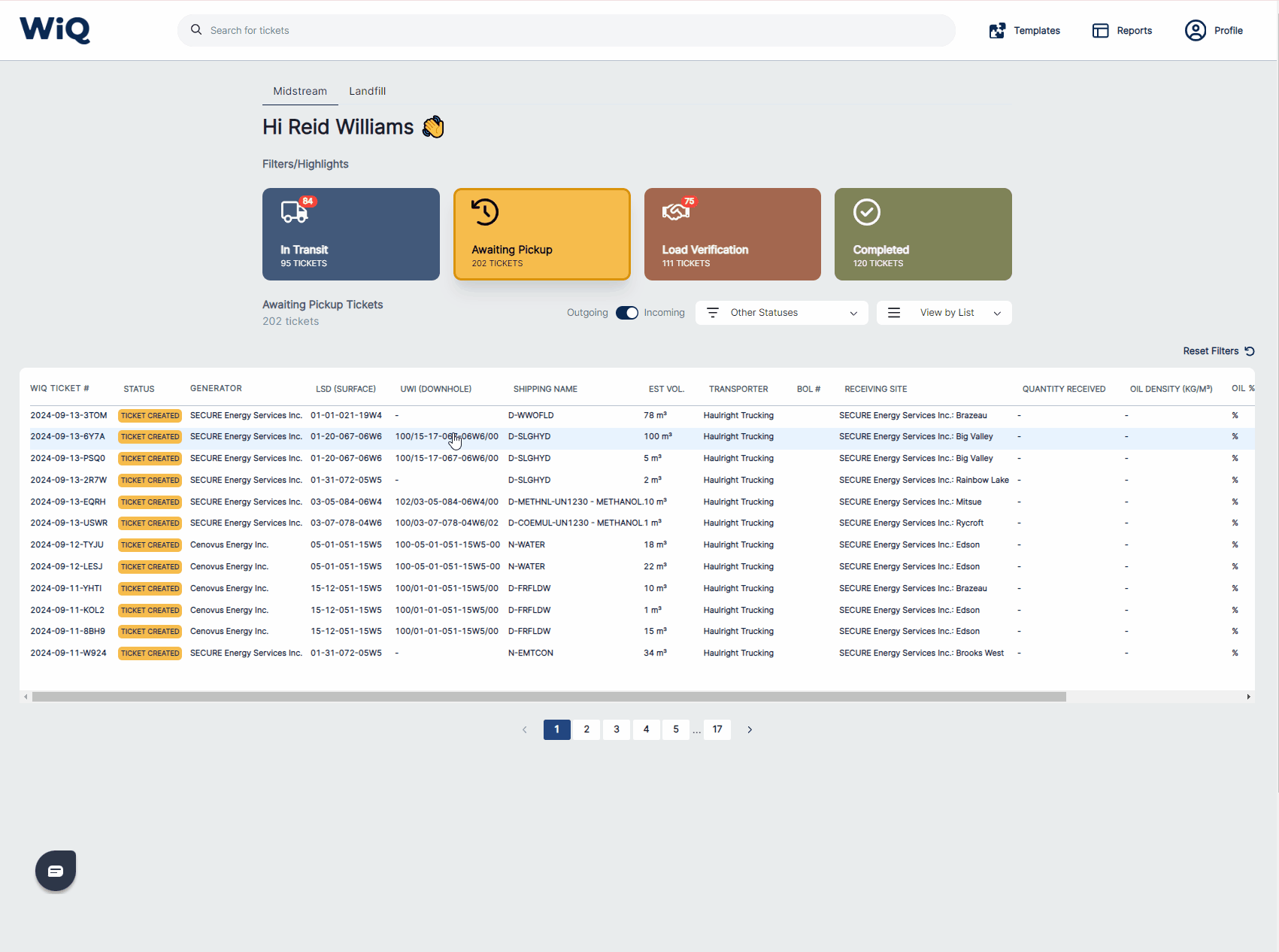Click N-EMTCON shipping name cell

[531, 653]
